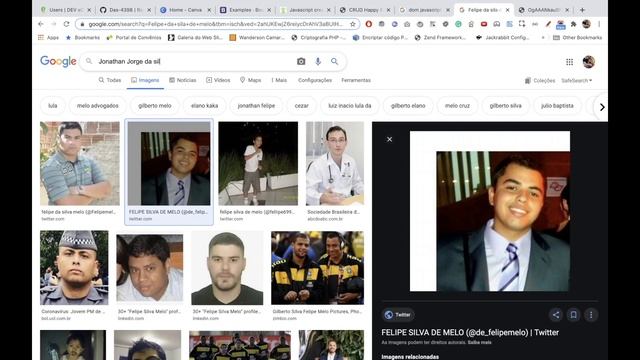Click the Google logo
Image resolution: width=640 pixels, height=360 pixels.
58,61
